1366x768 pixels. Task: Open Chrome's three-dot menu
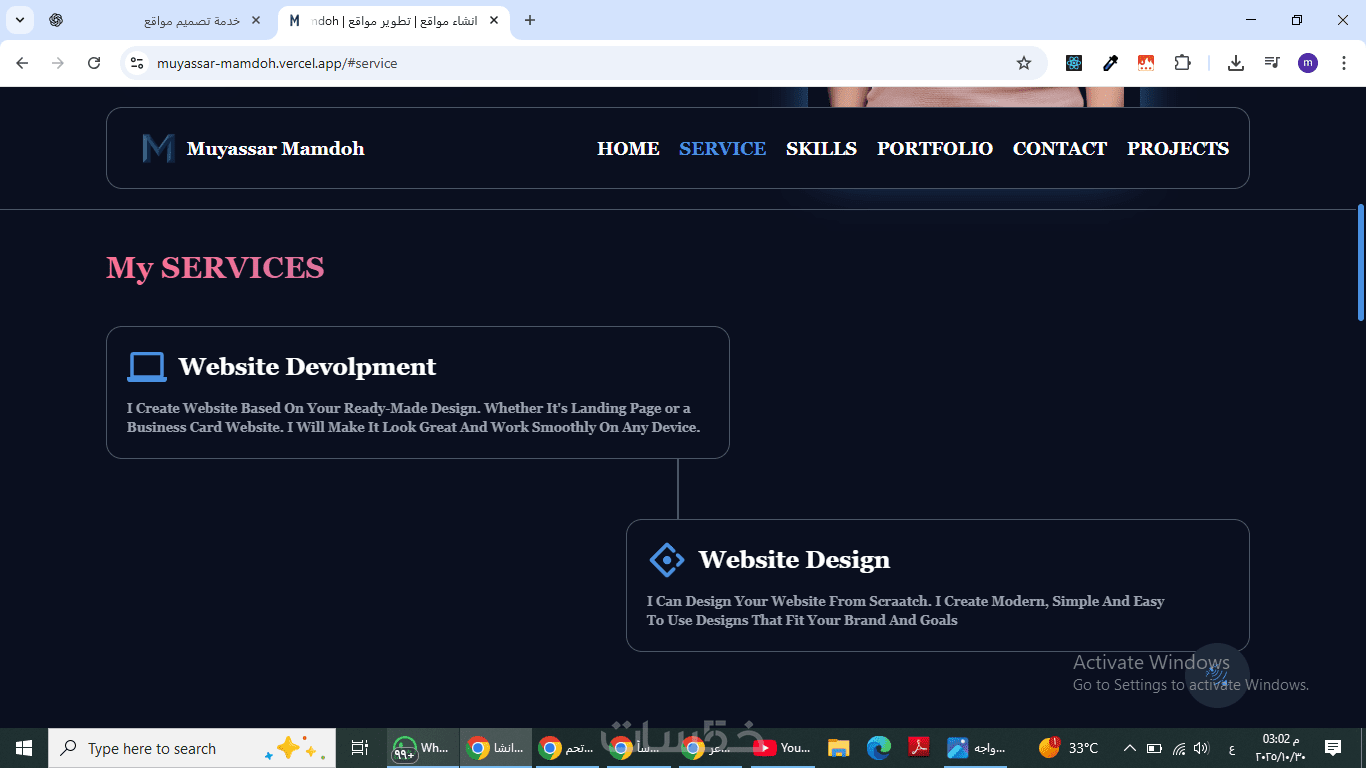click(1344, 63)
